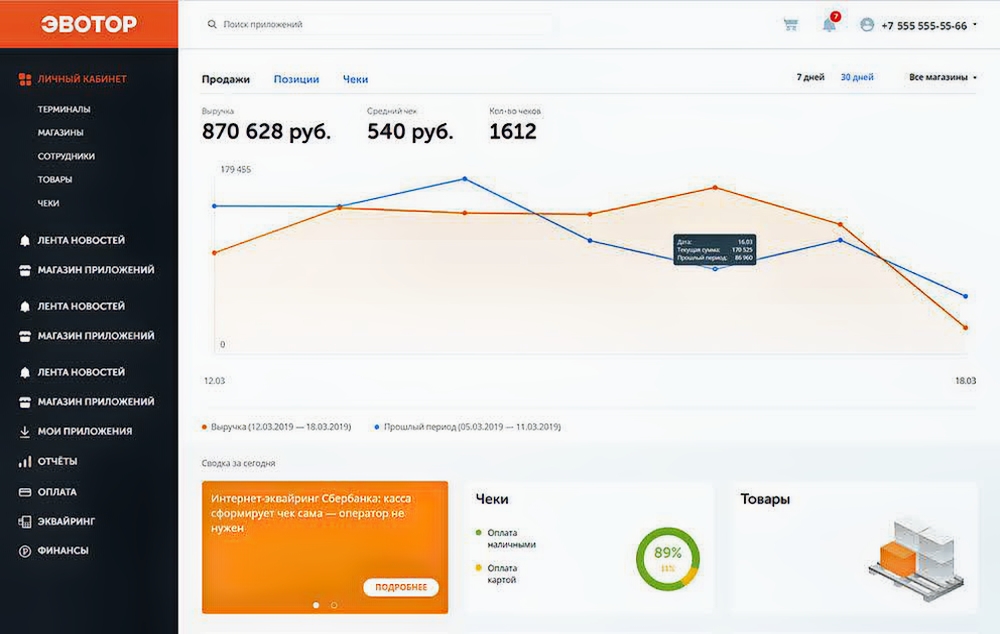
Task: Click the Сводка за сегодня heading
Action: 239,463
